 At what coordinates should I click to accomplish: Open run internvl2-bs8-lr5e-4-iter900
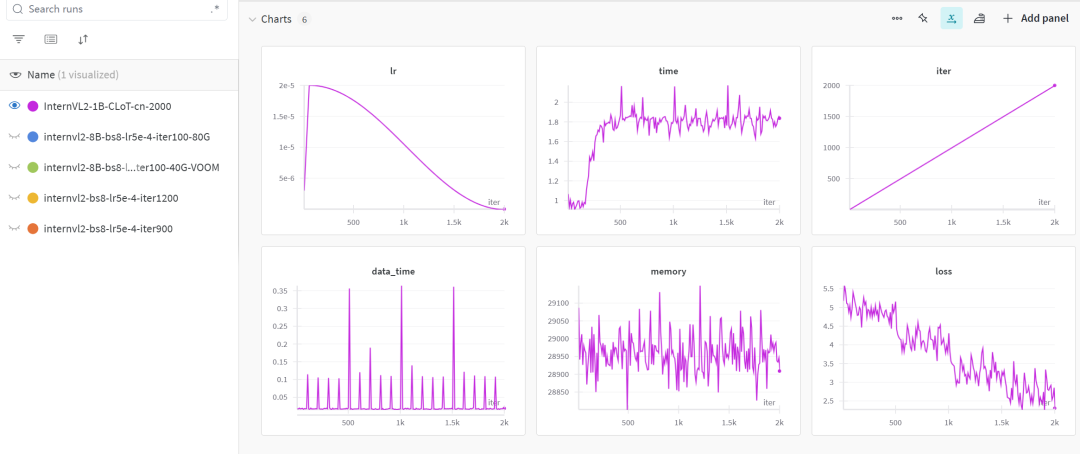(107, 228)
